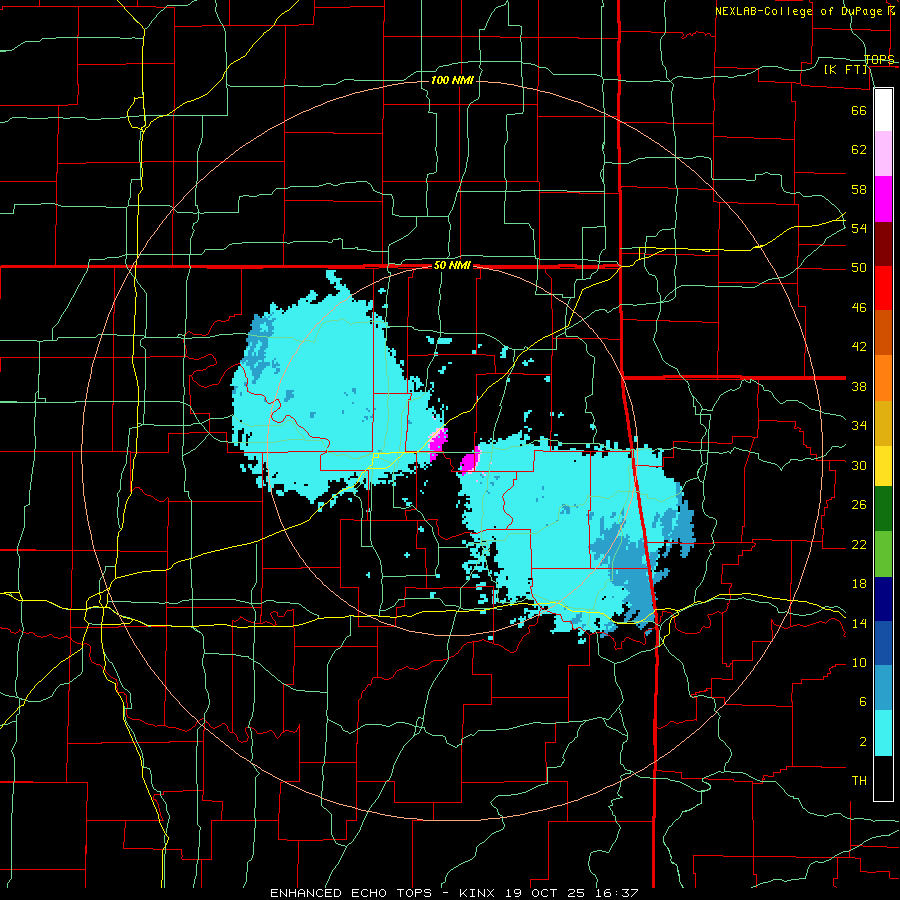The height and width of the screenshot is (900, 900).
Task: Click the ENHANCED ECHO TOPS caption
Action: [x=351, y=893]
